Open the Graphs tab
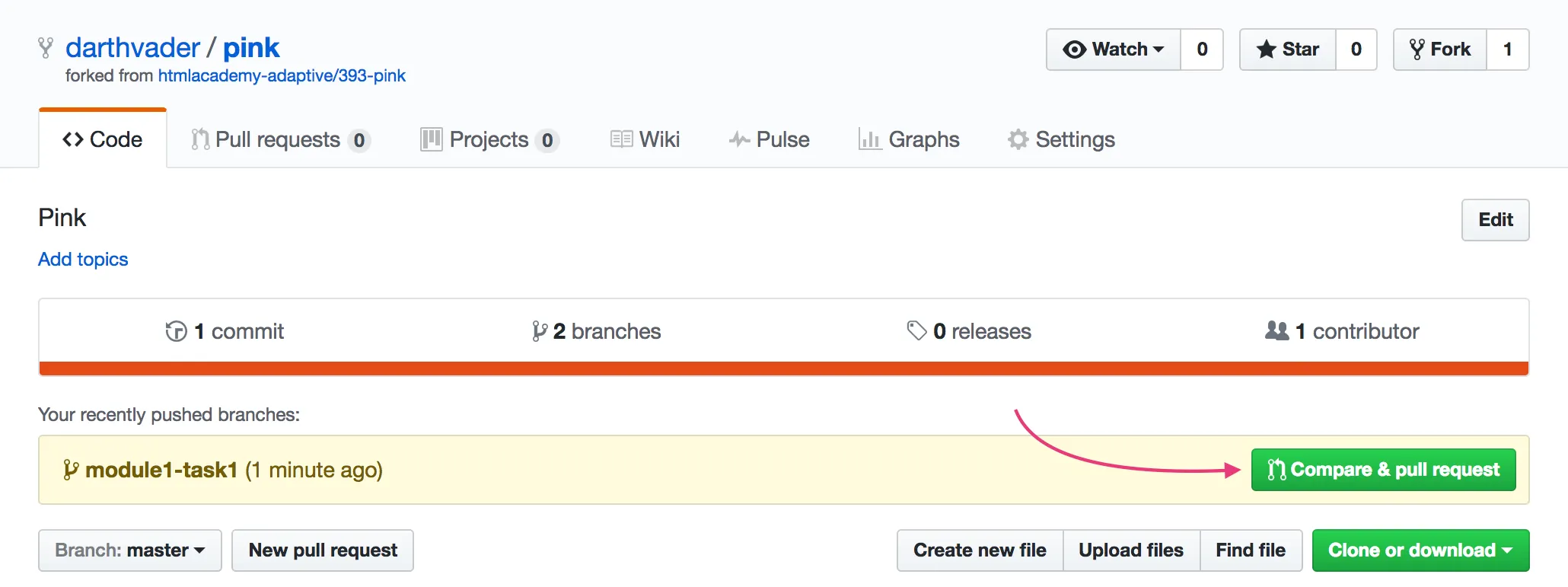Image resolution: width=1568 pixels, height=587 pixels. click(909, 139)
